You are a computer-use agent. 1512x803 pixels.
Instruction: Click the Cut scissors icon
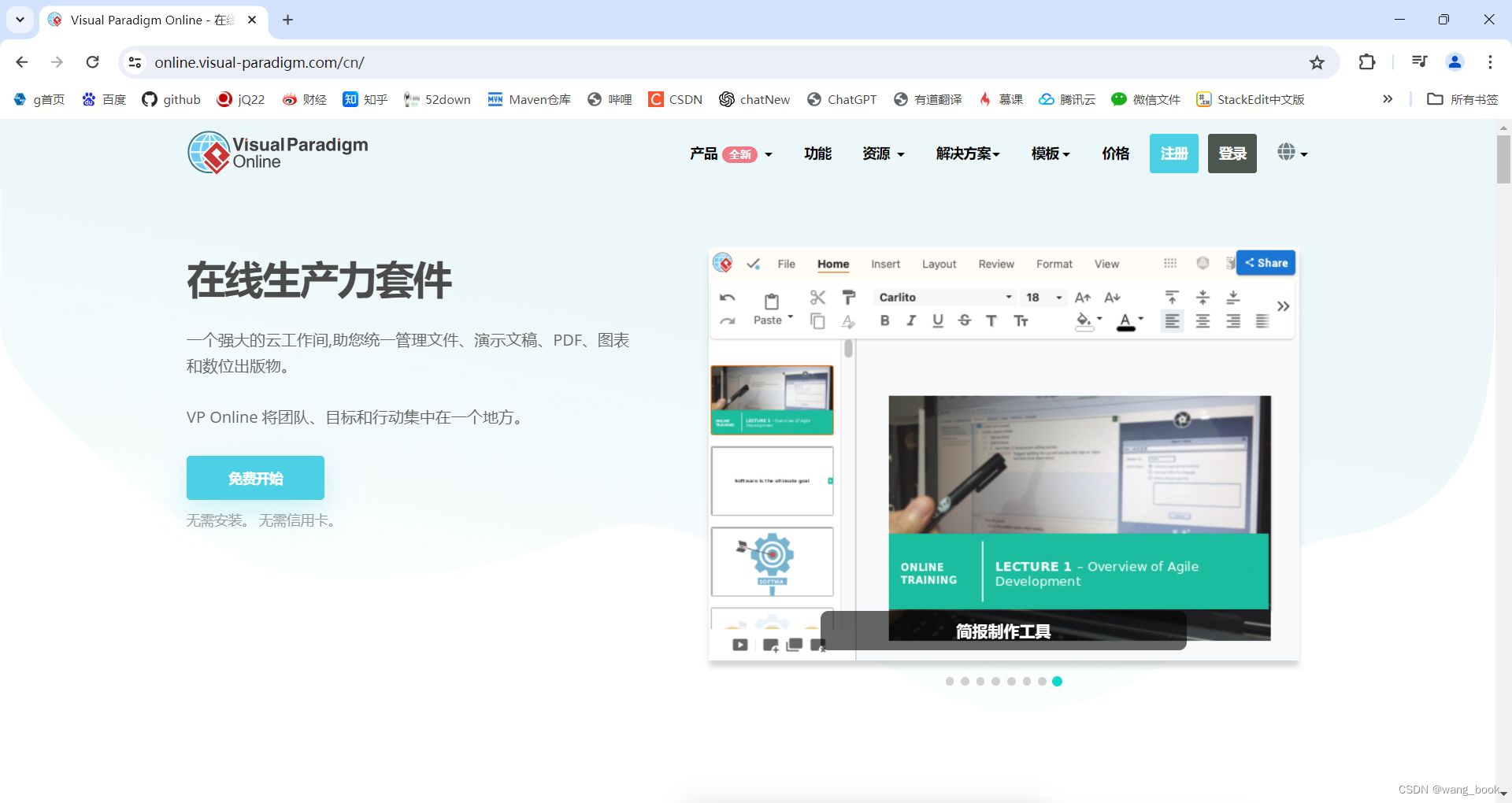pyautogui.click(x=817, y=298)
